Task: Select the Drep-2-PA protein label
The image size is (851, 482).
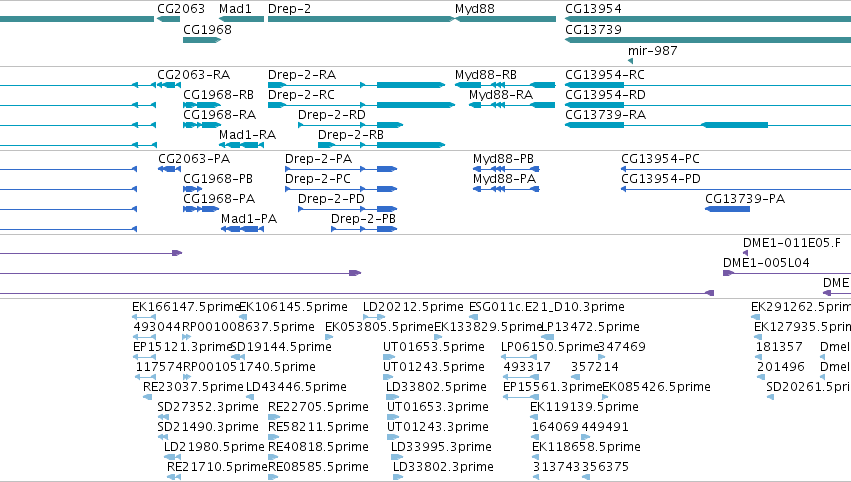Action: click(x=319, y=159)
